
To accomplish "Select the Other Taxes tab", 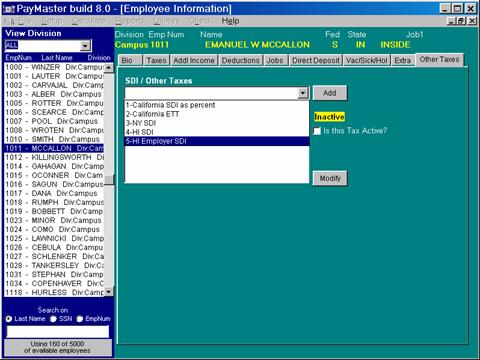I will coord(439,59).
